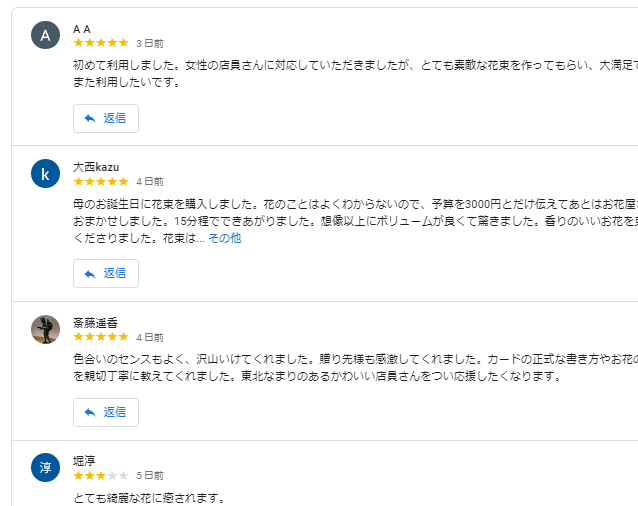Open reviewer name 堀淳
The image size is (638, 506).
84,461
